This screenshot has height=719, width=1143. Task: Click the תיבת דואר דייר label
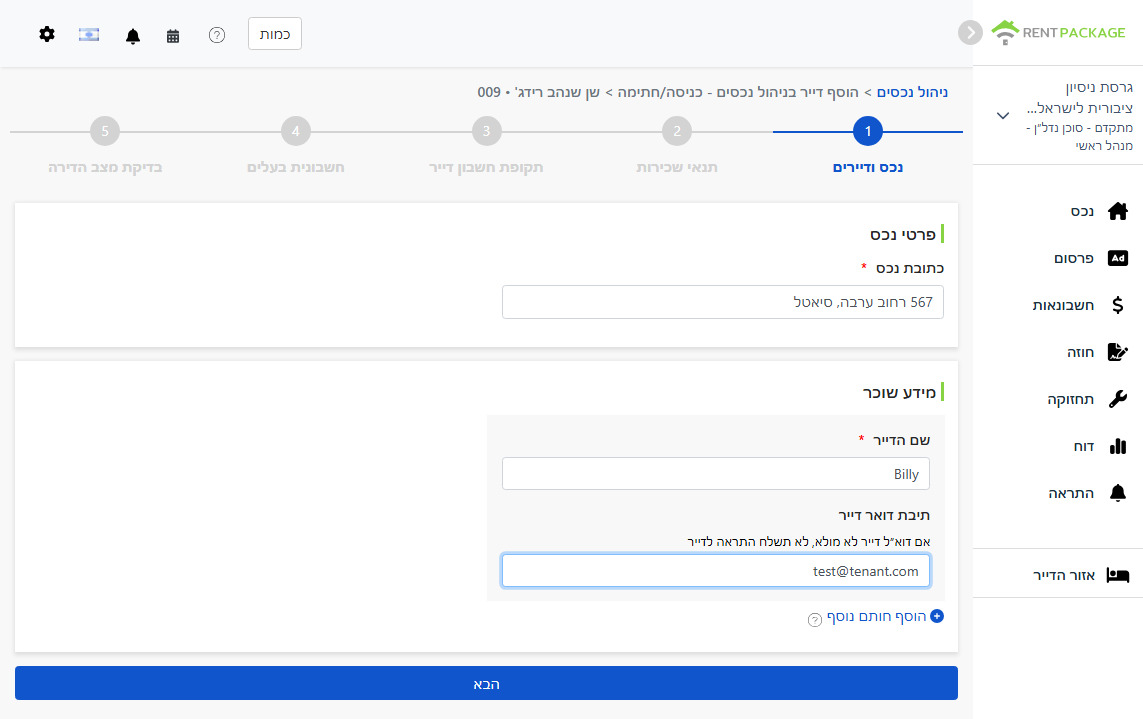pyautogui.click(x=884, y=516)
